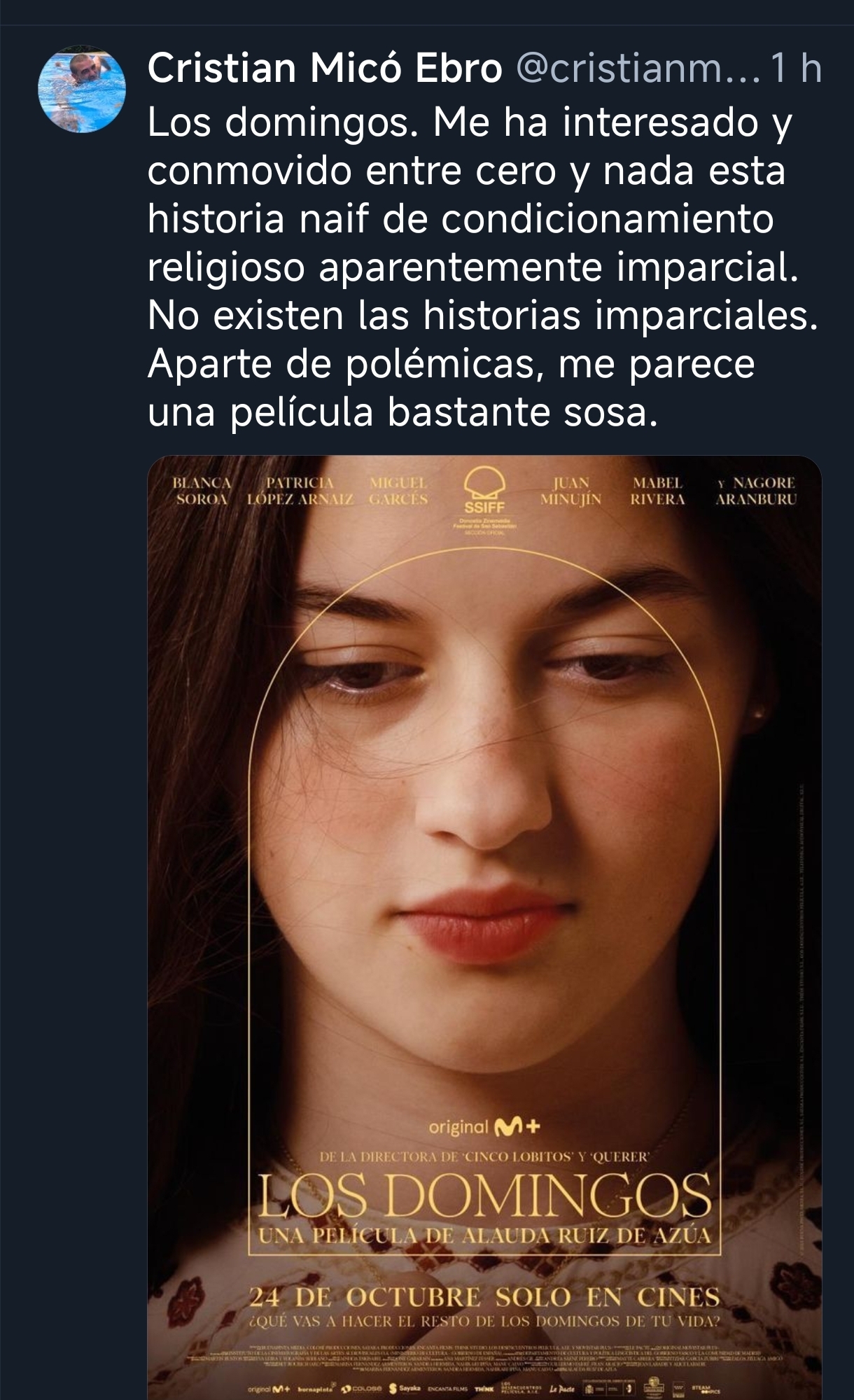Open the 1 h timestamp link
This screenshot has width=854, height=1400.
[794, 69]
